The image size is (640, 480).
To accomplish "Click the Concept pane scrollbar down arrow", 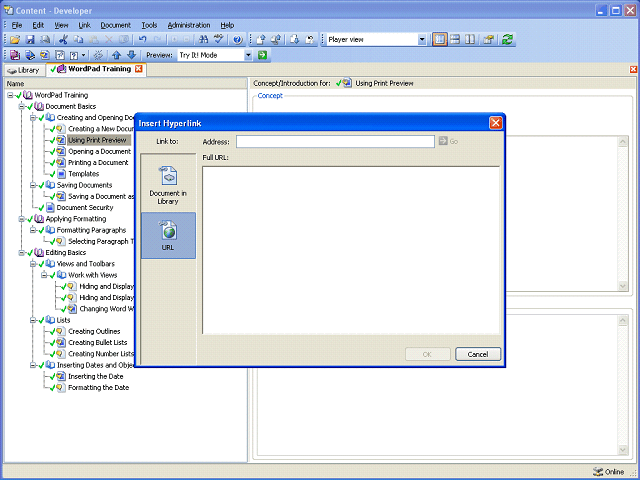I will [622, 286].
